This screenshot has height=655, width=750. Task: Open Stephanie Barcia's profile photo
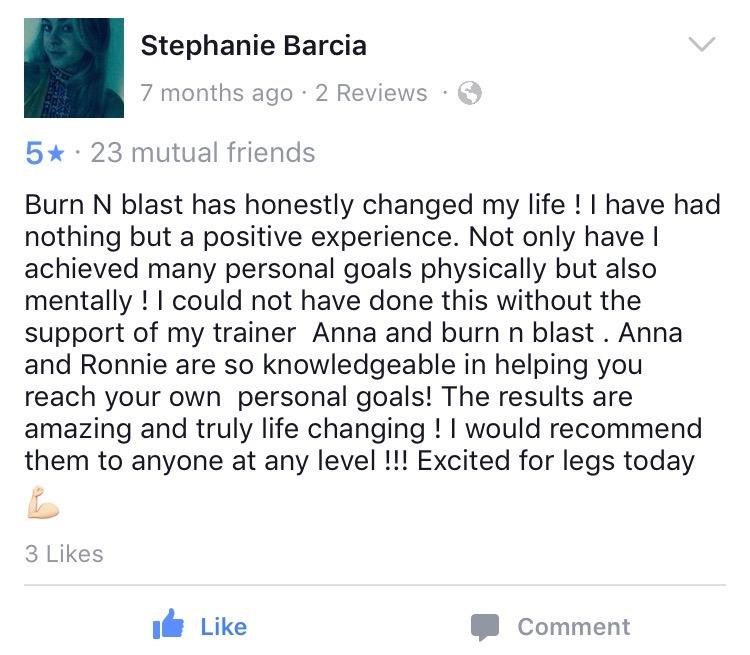tap(74, 68)
